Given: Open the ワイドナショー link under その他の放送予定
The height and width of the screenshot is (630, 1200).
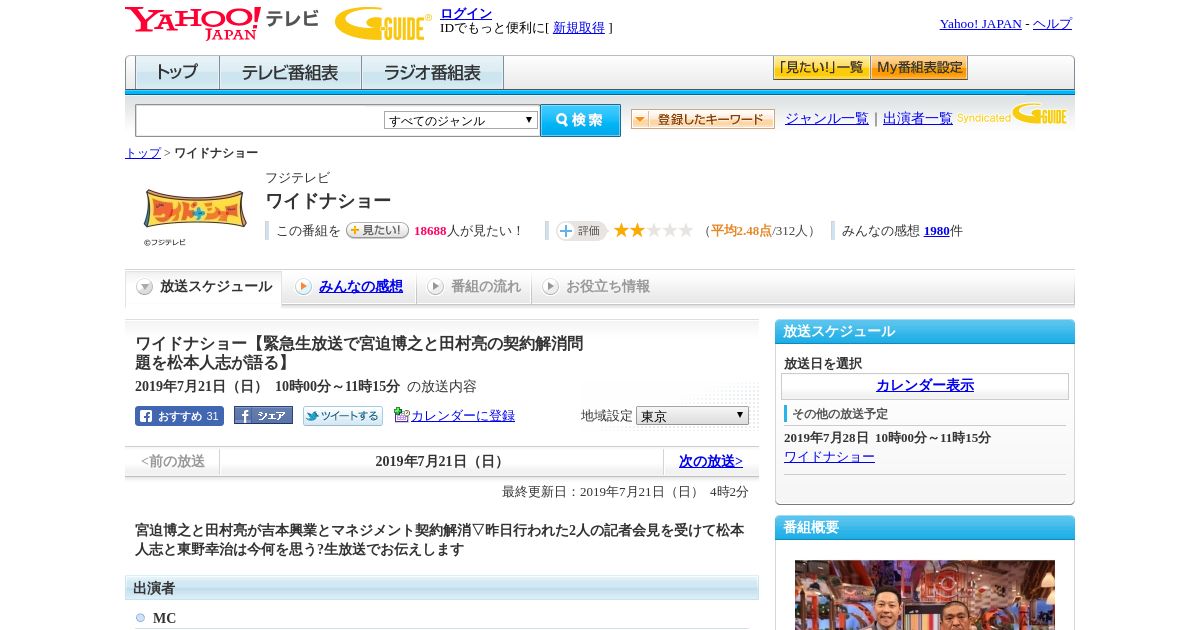Looking at the screenshot, I should (829, 457).
